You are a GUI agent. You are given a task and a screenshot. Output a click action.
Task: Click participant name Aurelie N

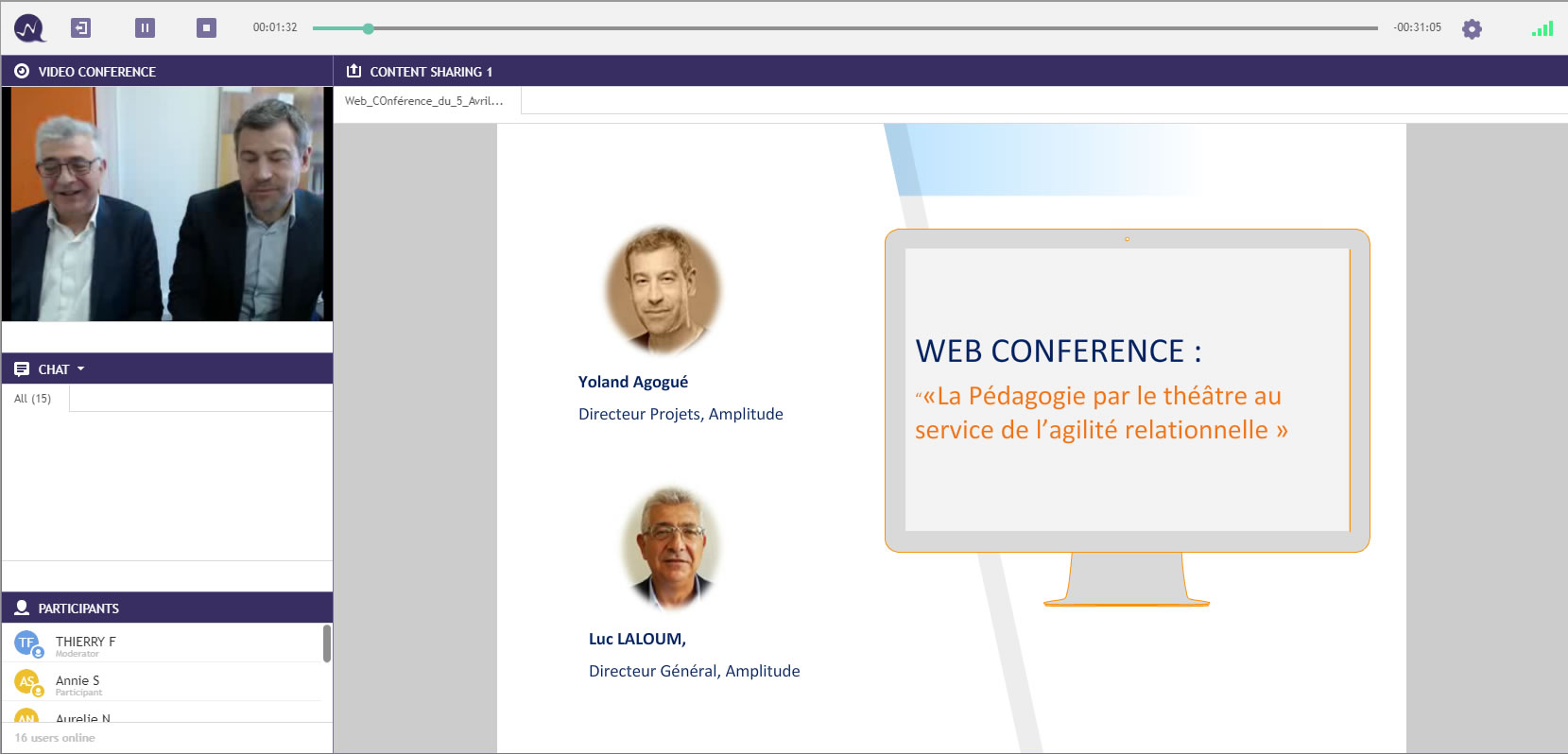tap(83, 718)
